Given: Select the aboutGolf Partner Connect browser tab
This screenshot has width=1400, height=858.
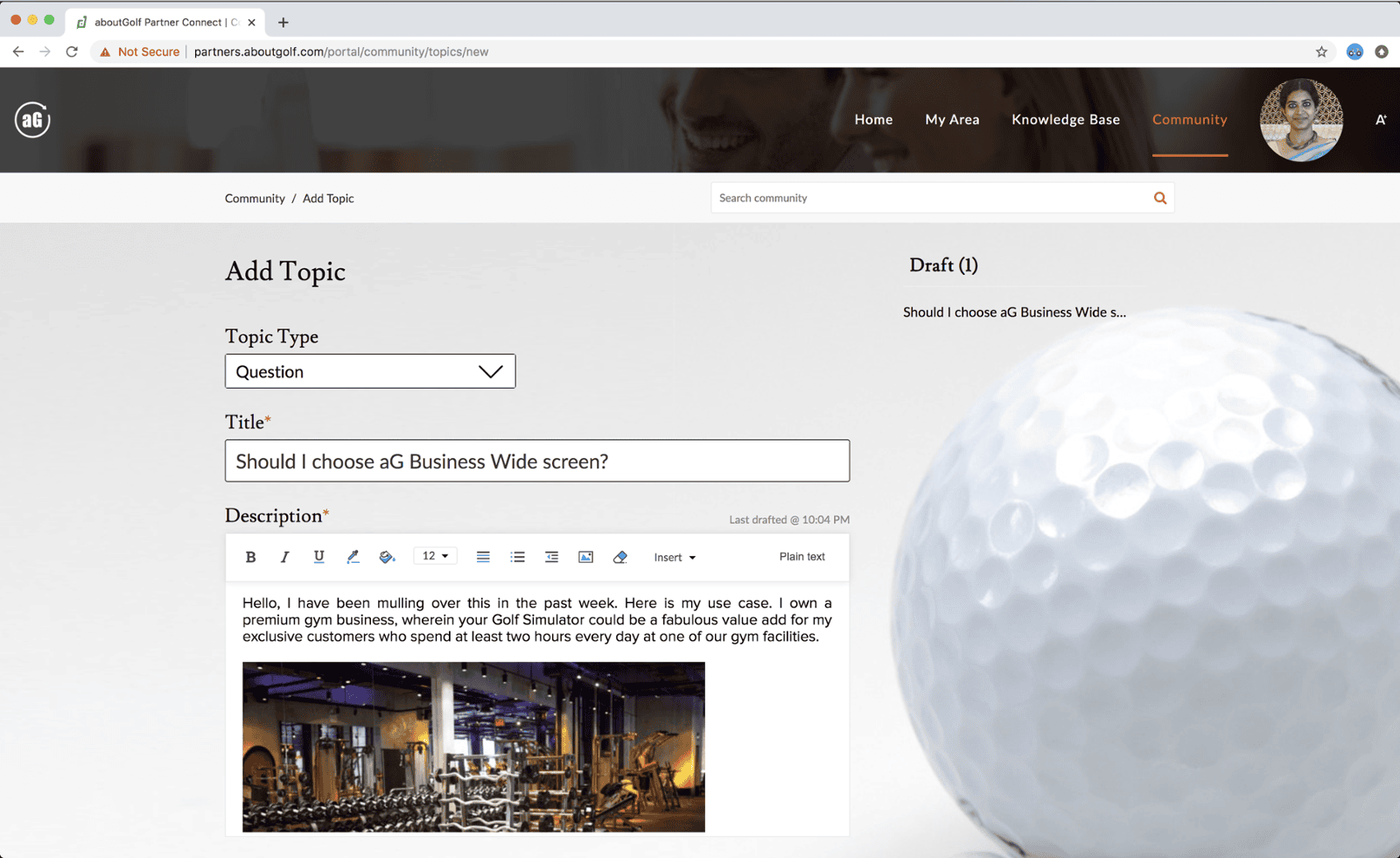Looking at the screenshot, I should pos(164,22).
